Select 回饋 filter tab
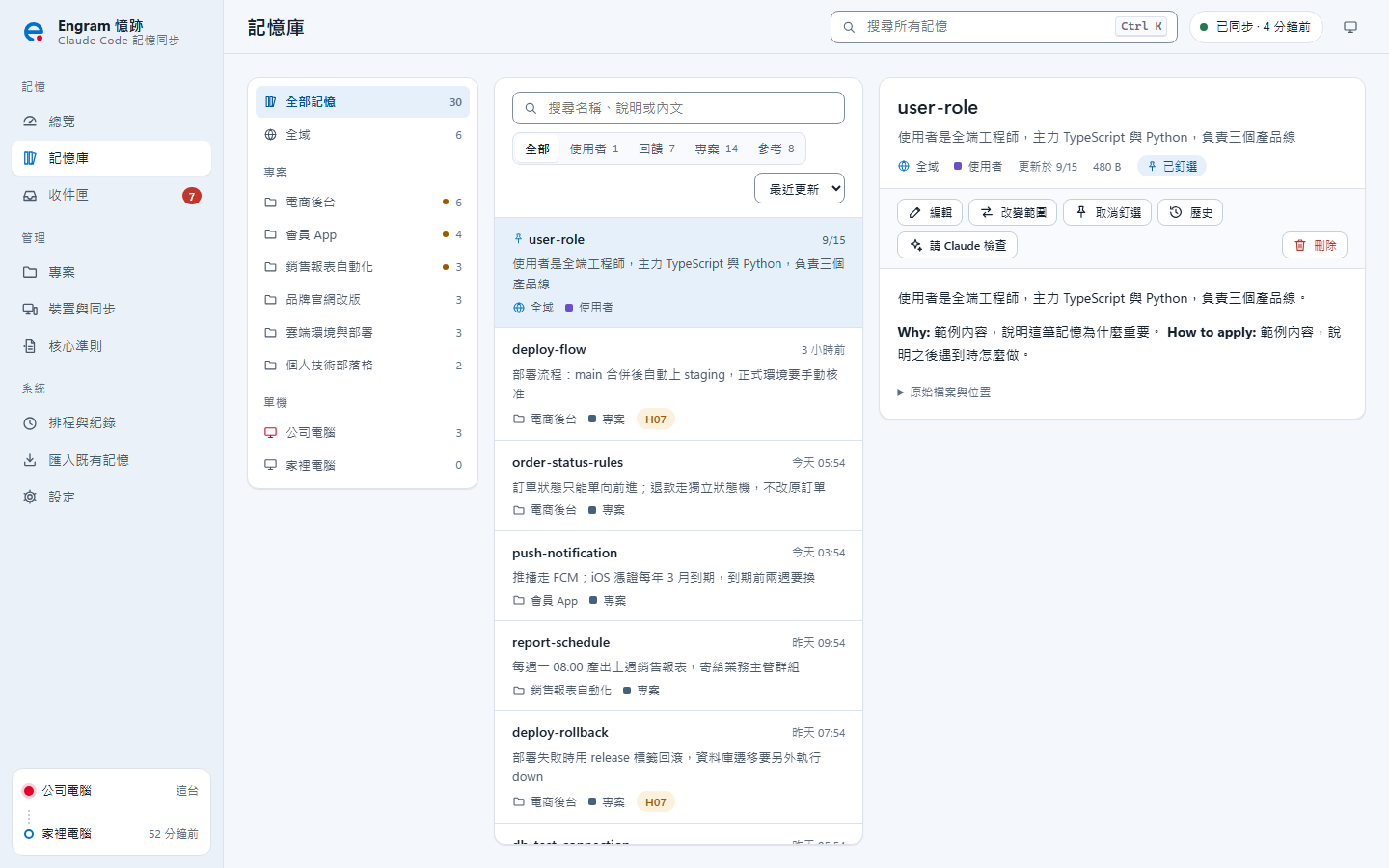 (657, 149)
